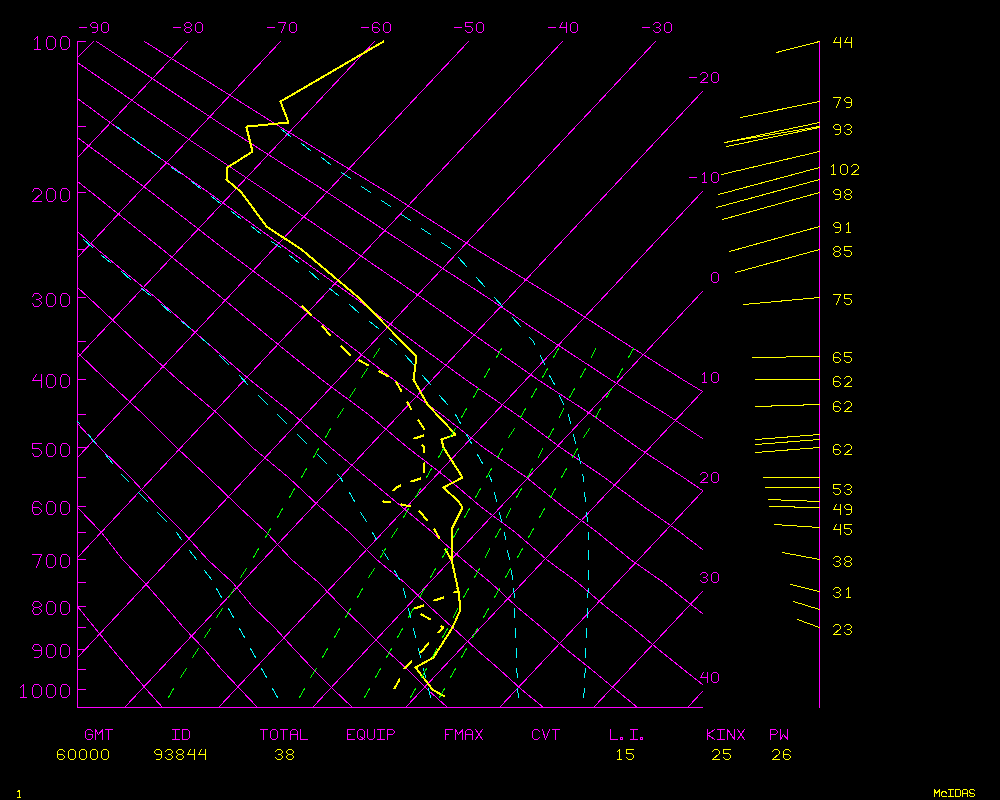1000x800 pixels.
Task: Click the 40 temperature label on right
Action: click(x=709, y=678)
